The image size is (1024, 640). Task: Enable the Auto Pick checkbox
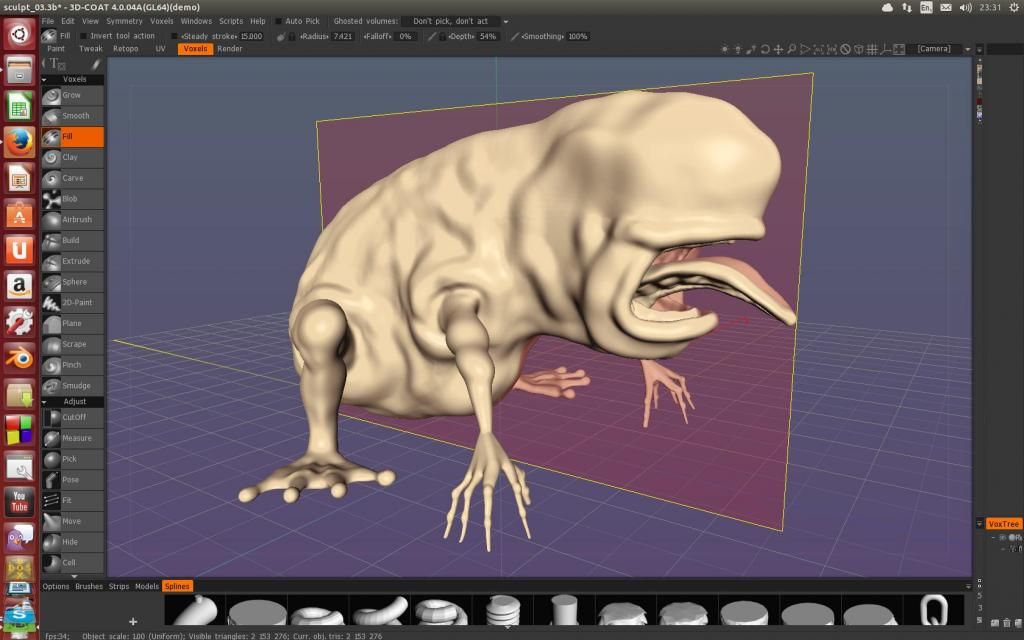(x=279, y=21)
